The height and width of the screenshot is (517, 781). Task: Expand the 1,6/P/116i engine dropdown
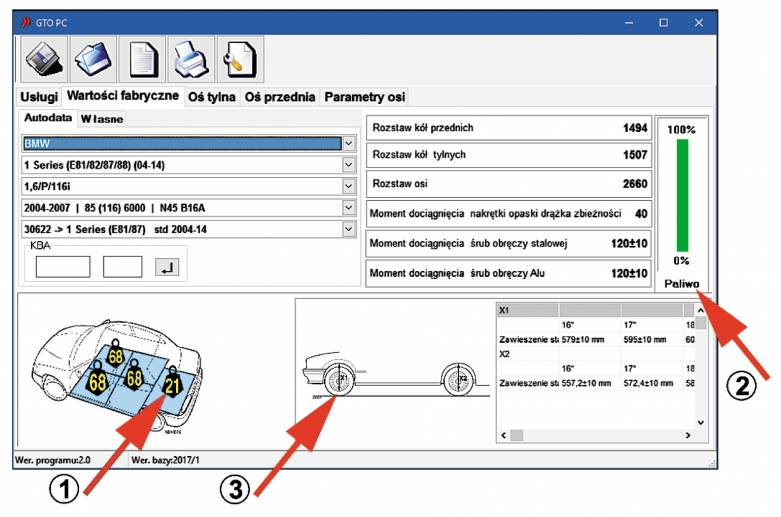pos(348,186)
